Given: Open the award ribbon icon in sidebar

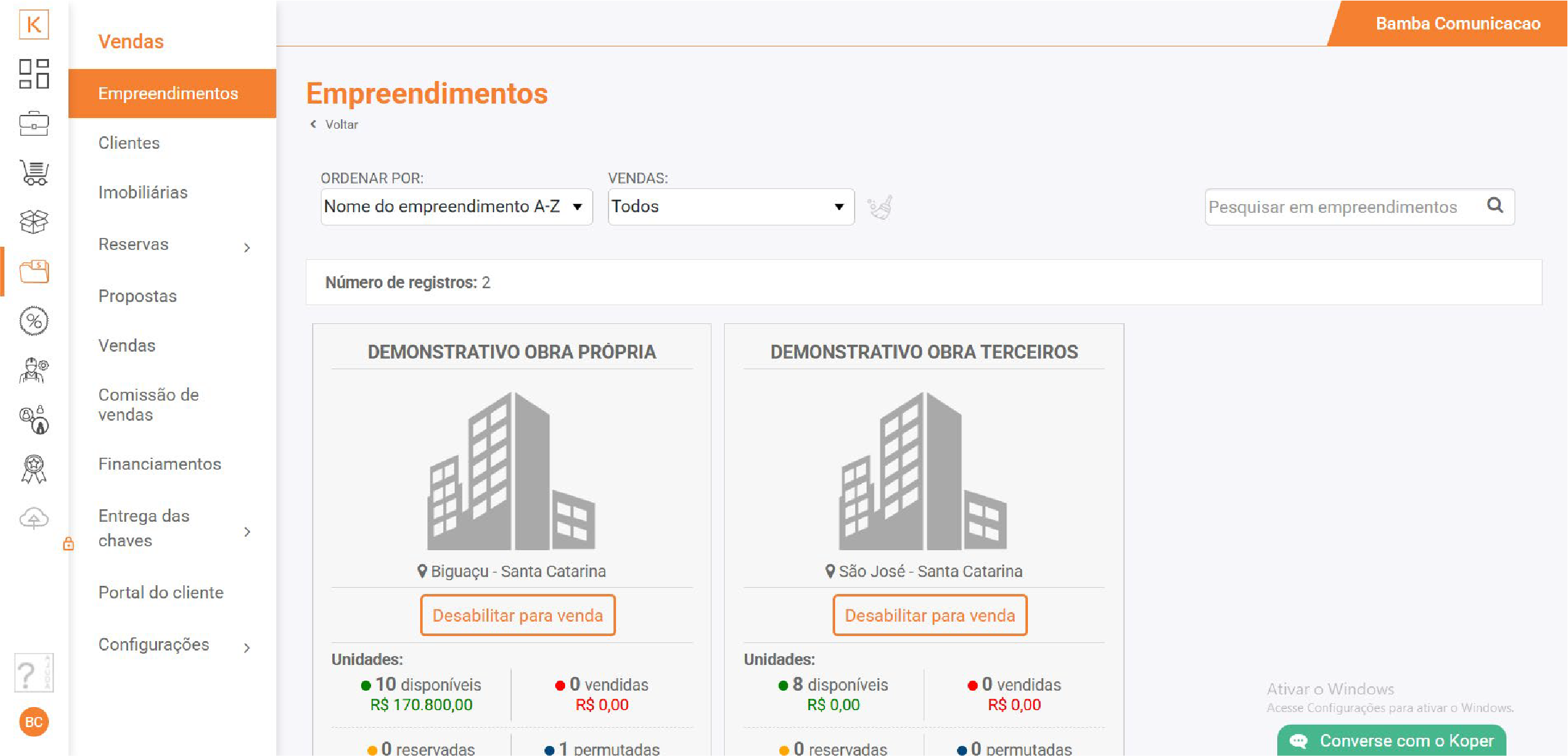Looking at the screenshot, I should pyautogui.click(x=34, y=469).
